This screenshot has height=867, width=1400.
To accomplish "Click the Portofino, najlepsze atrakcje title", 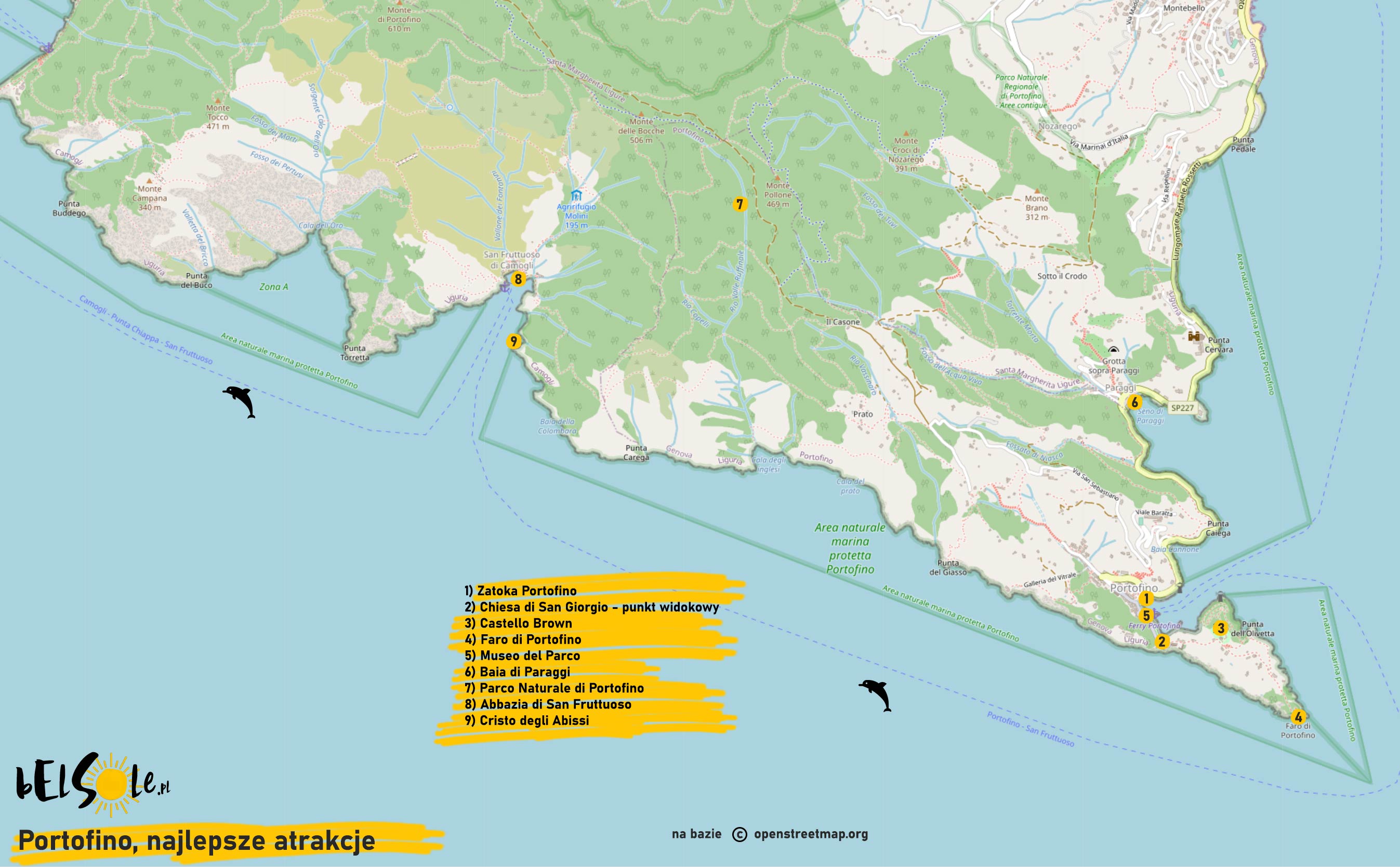I will (x=197, y=841).
